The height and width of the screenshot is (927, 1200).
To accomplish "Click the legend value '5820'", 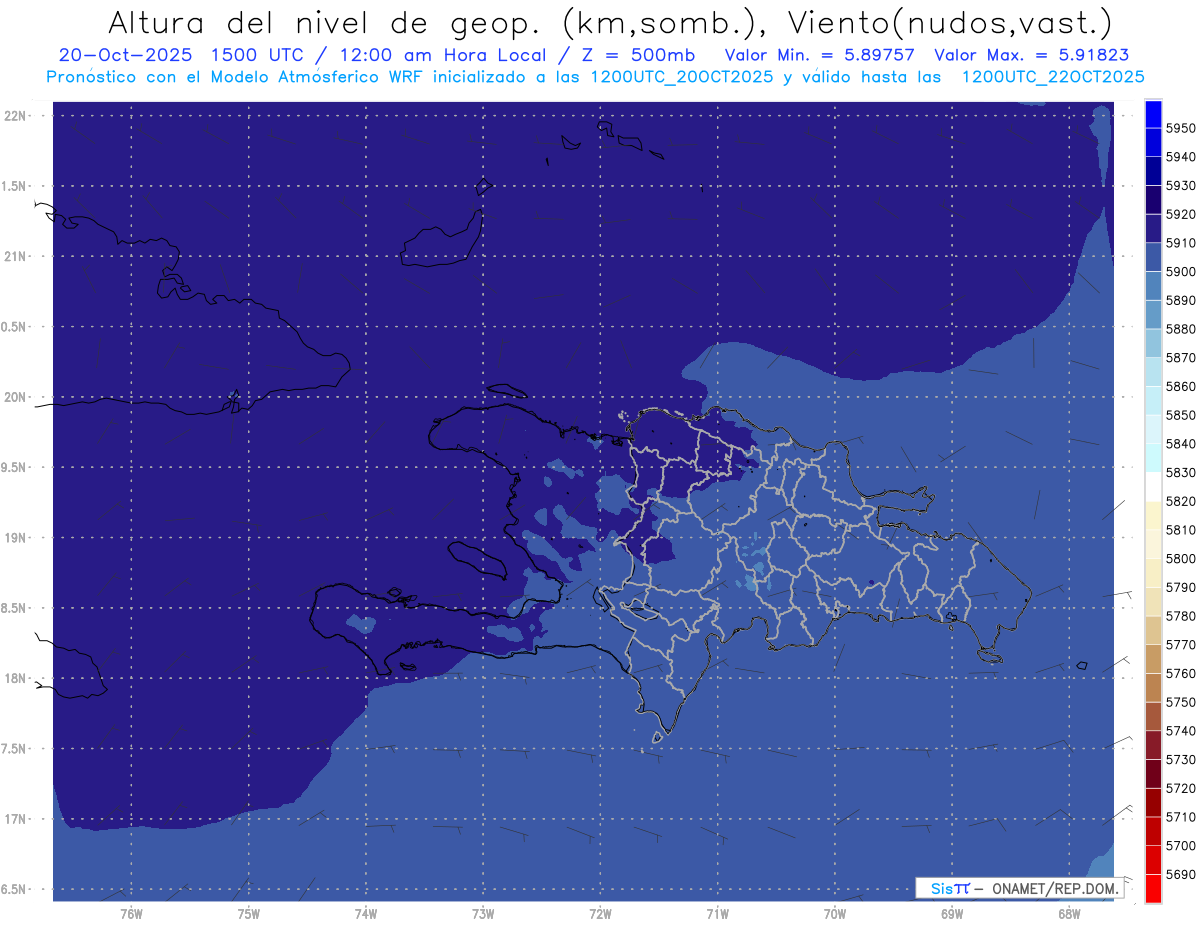I will point(1180,501).
